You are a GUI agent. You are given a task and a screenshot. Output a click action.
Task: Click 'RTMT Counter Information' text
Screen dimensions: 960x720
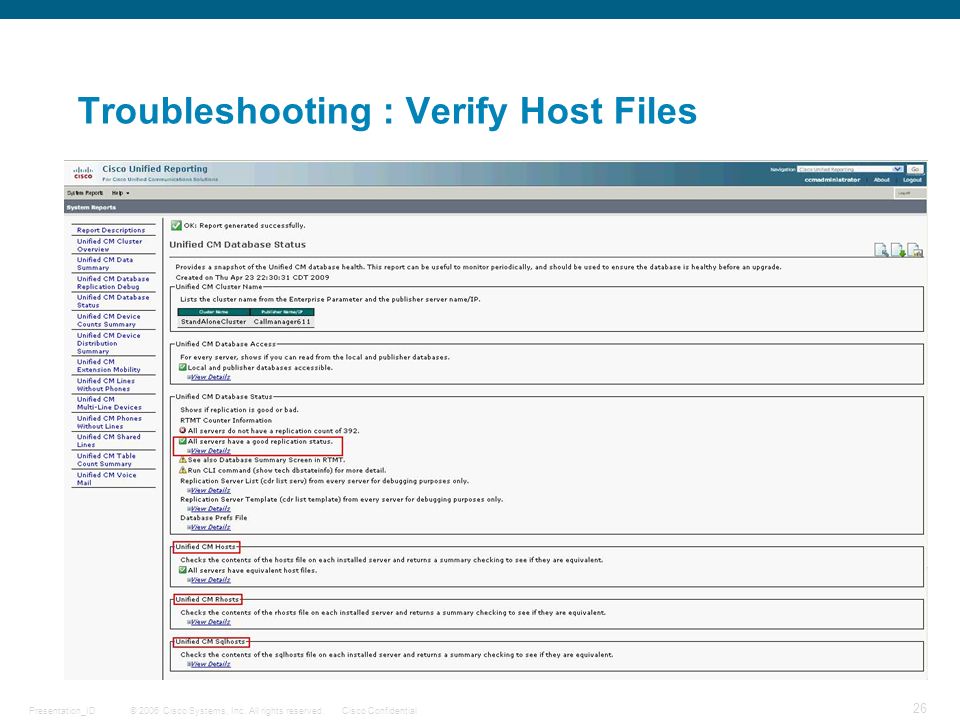[x=226, y=420]
